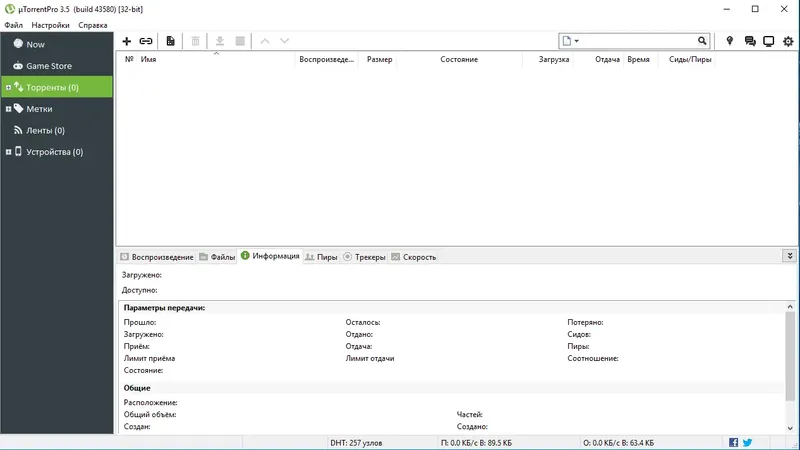Select Метки in the sidebar
The image size is (800, 450).
click(57, 109)
